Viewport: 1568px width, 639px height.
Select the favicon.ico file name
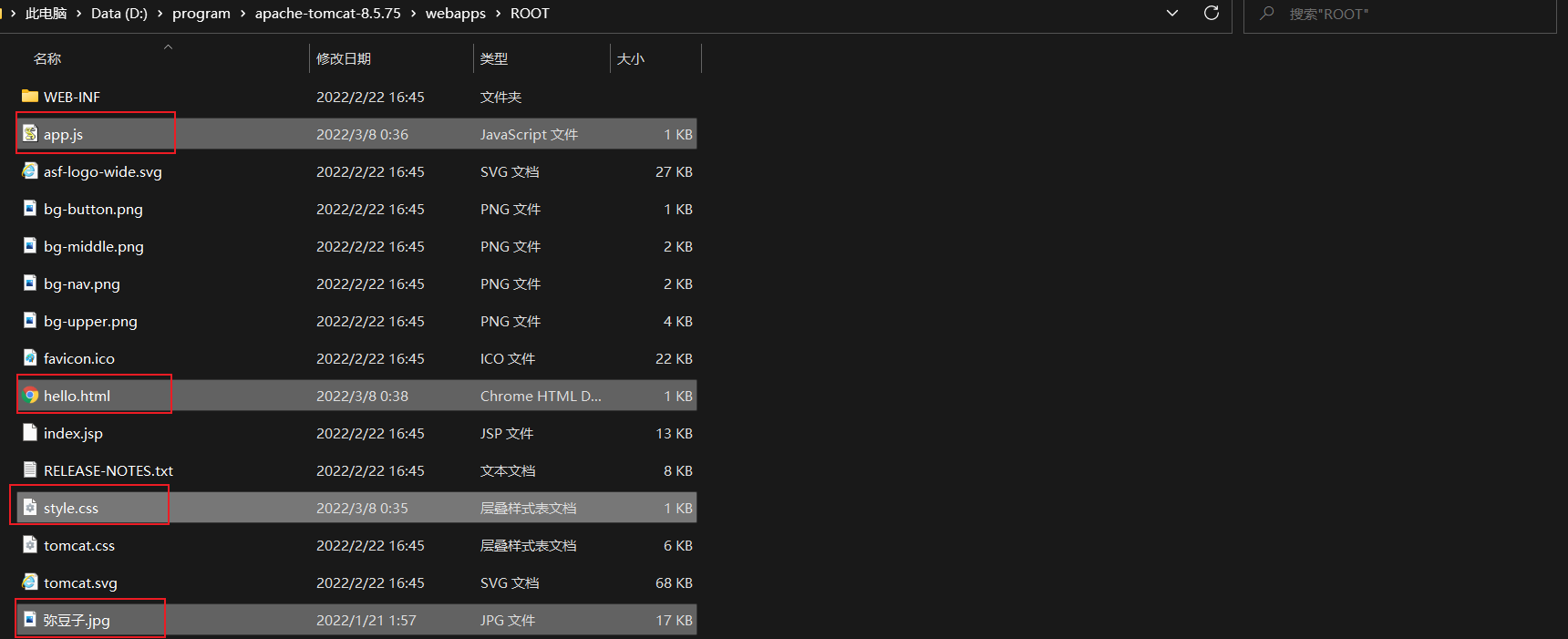pyautogui.click(x=79, y=358)
